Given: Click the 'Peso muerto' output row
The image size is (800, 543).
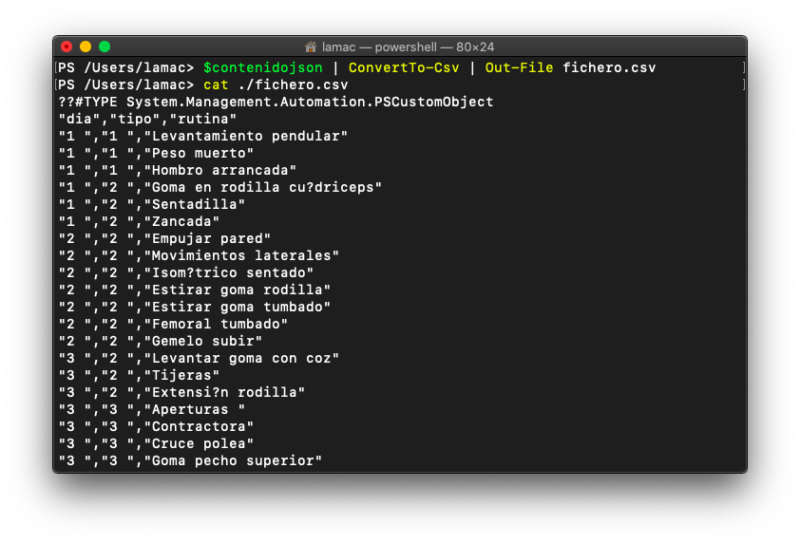Looking at the screenshot, I should (156, 153).
